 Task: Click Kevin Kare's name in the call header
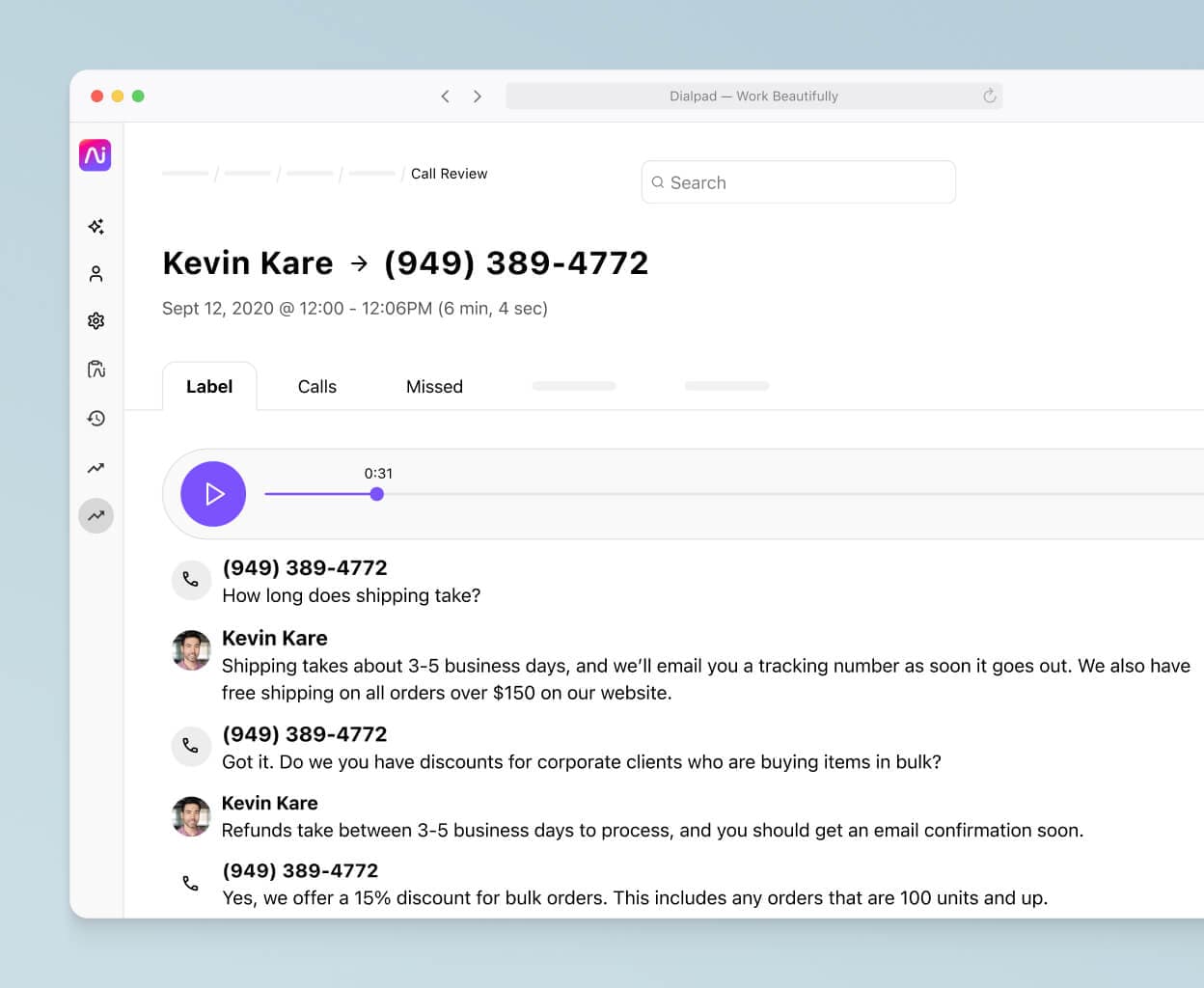point(247,262)
